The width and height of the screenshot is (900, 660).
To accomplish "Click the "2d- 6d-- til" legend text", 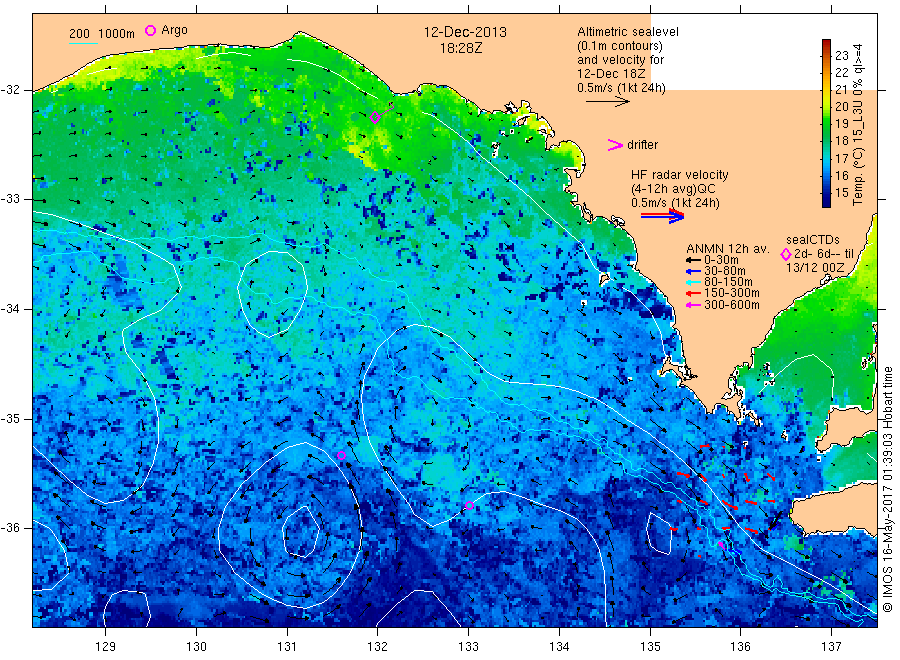I will click(x=824, y=254).
